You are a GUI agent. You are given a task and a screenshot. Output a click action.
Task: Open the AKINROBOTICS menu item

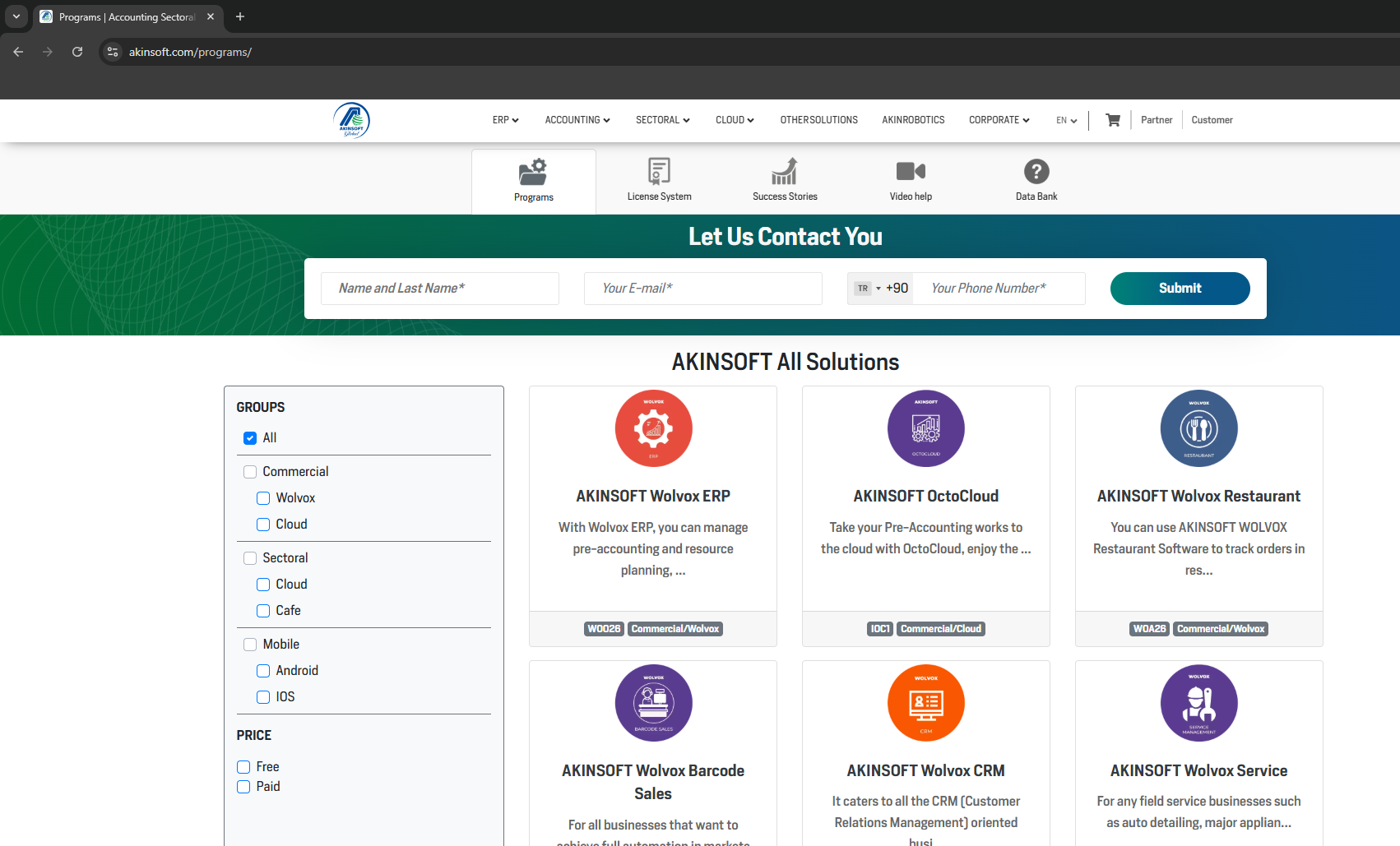tap(913, 120)
